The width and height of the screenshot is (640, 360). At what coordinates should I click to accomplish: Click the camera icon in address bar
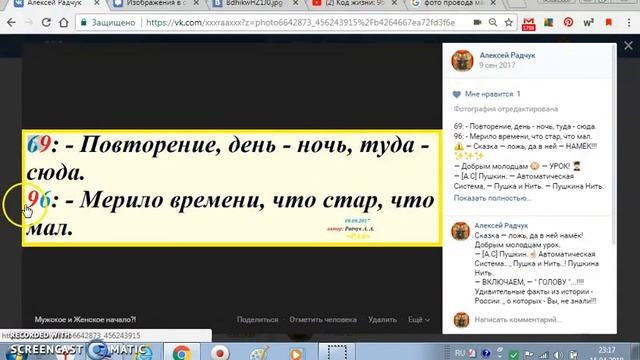click(x=477, y=22)
